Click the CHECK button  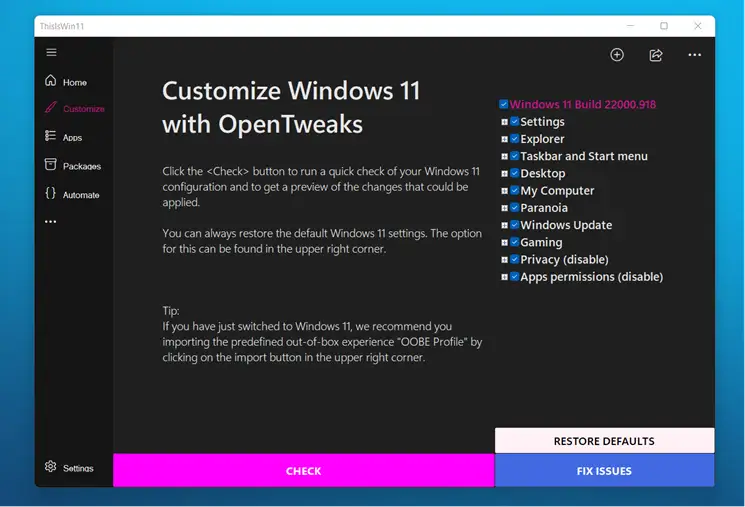pos(304,470)
